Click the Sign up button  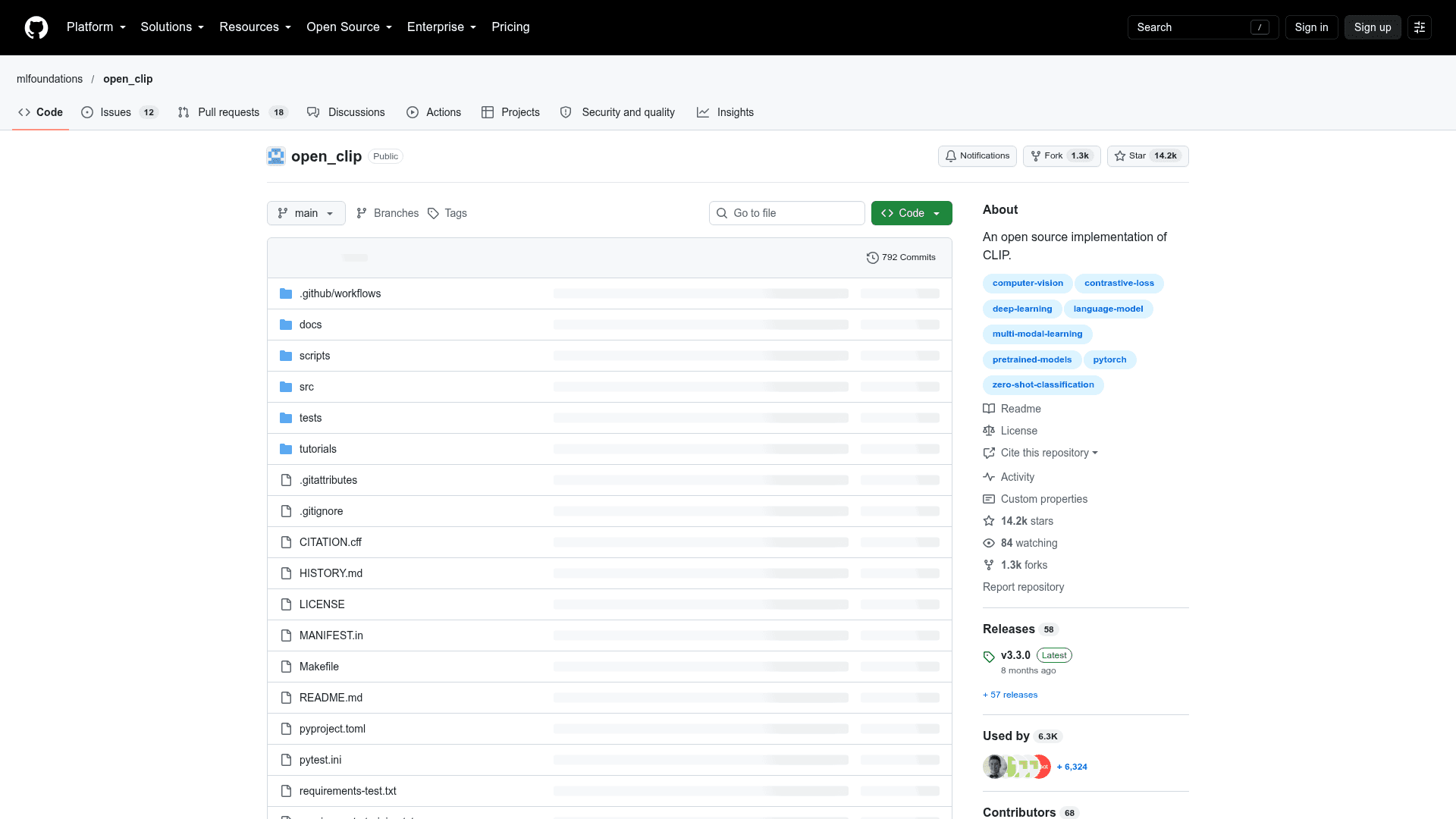1372,27
